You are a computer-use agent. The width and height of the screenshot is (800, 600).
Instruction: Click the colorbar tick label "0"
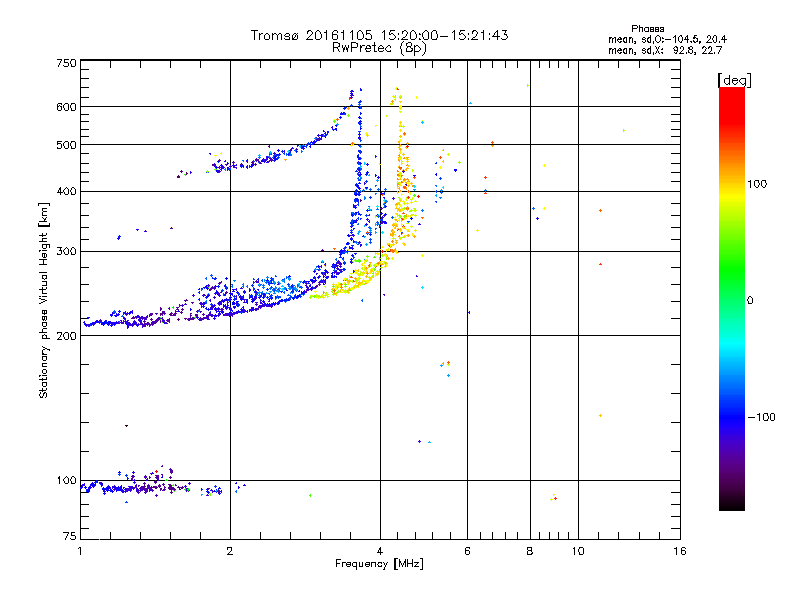click(750, 301)
